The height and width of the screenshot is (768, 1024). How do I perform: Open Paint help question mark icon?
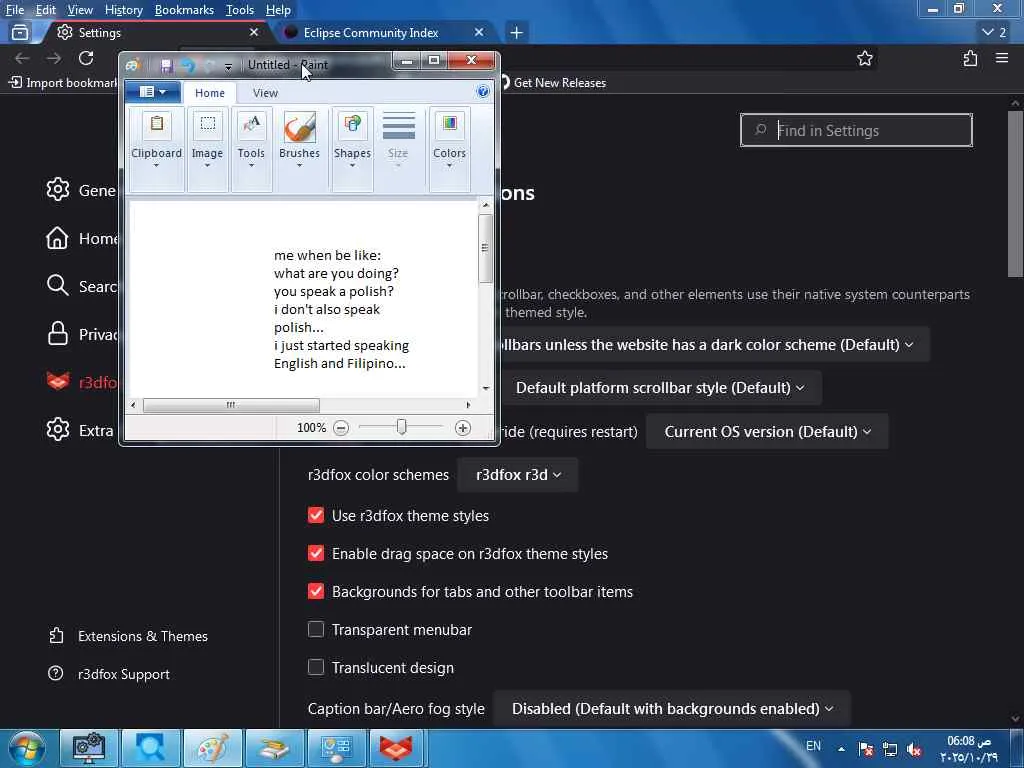click(483, 91)
